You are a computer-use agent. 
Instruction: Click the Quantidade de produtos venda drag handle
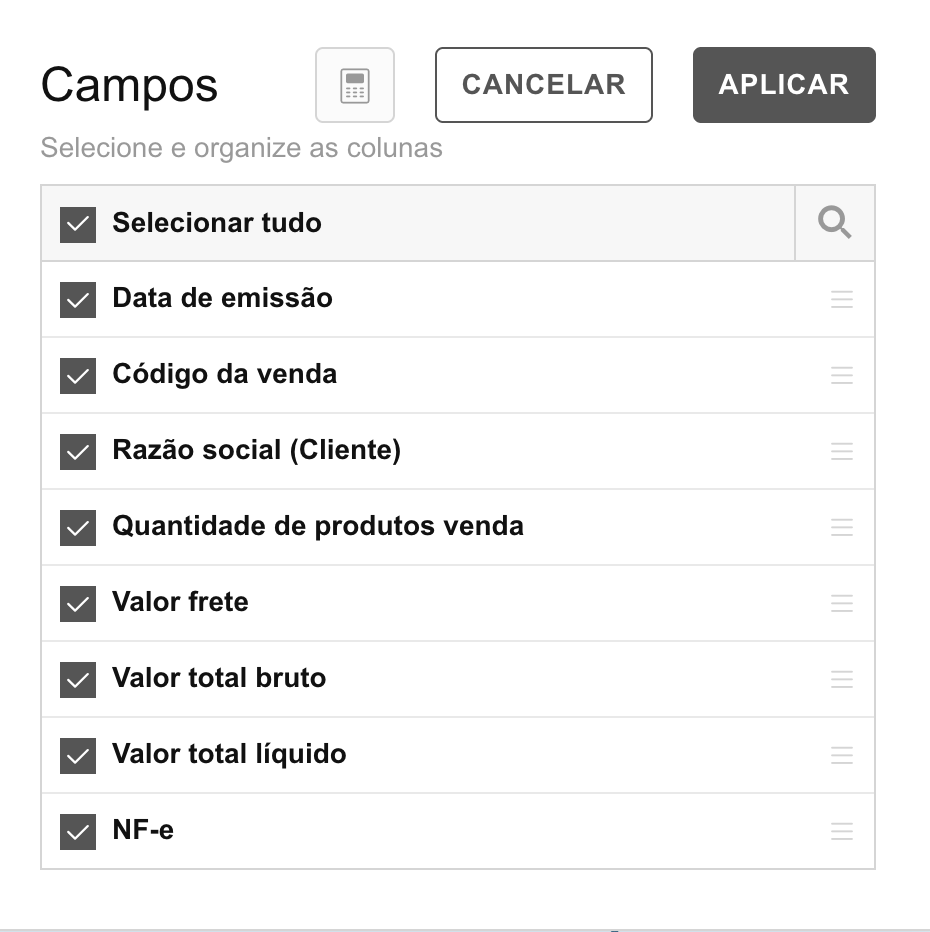841,527
